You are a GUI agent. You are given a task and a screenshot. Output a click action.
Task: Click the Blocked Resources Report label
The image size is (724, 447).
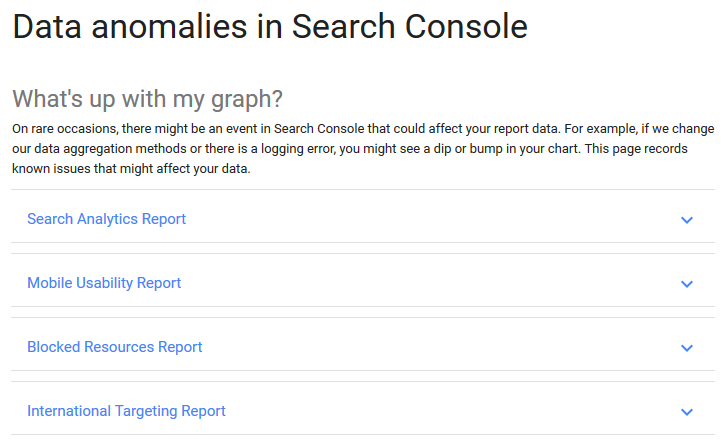[114, 347]
